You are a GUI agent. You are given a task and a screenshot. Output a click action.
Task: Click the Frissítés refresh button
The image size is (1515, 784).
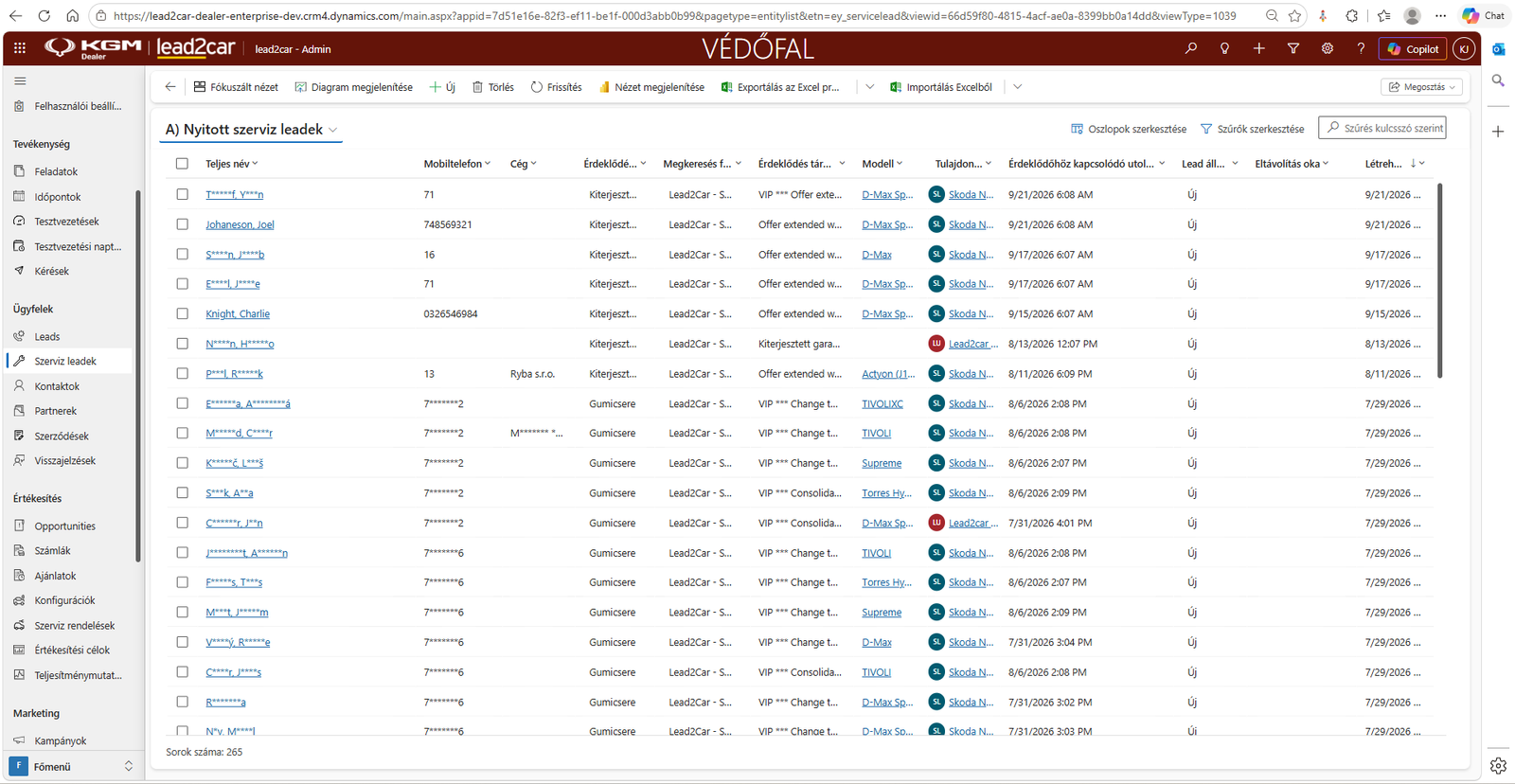click(556, 87)
